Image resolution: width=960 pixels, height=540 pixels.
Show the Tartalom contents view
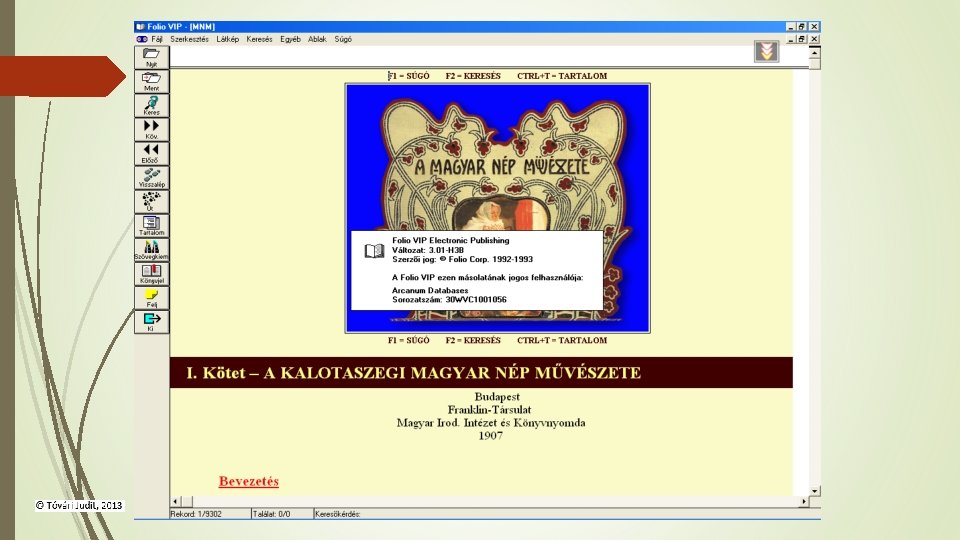pyautogui.click(x=151, y=225)
